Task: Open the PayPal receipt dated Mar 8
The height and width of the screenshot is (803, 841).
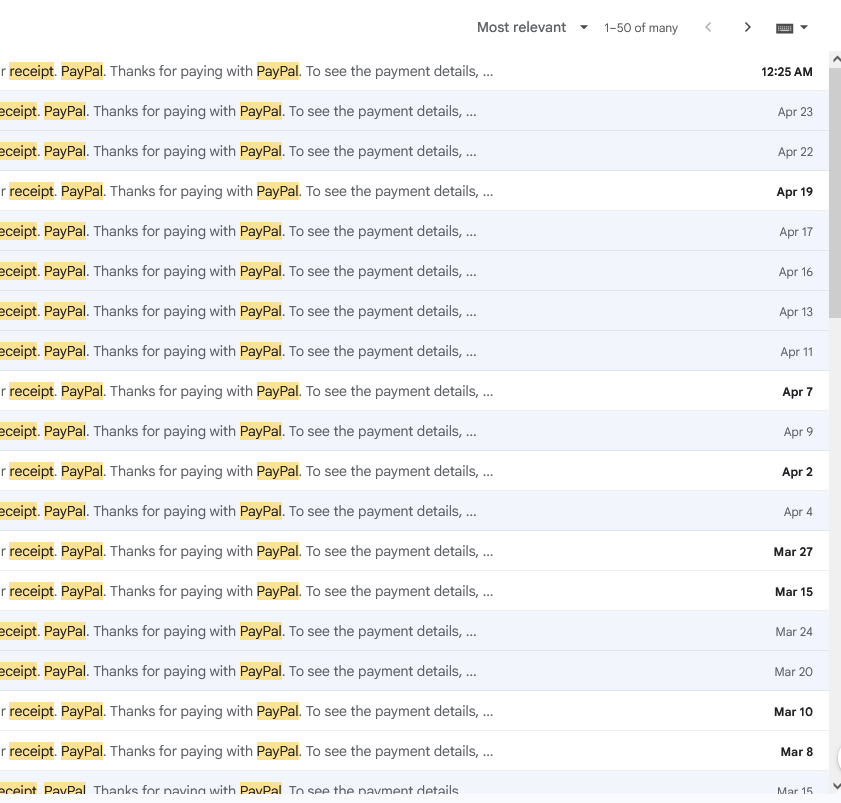Action: (x=414, y=751)
